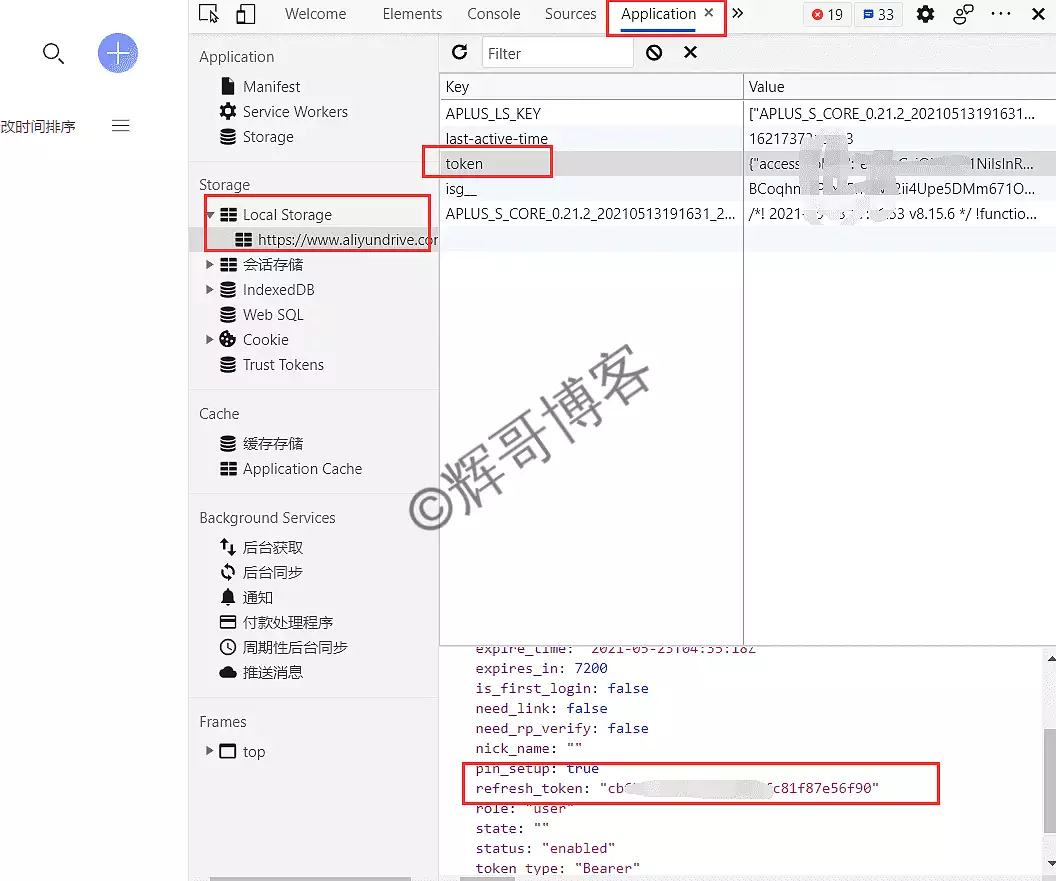
Task: Click the search magnifier icon
Action: click(53, 53)
